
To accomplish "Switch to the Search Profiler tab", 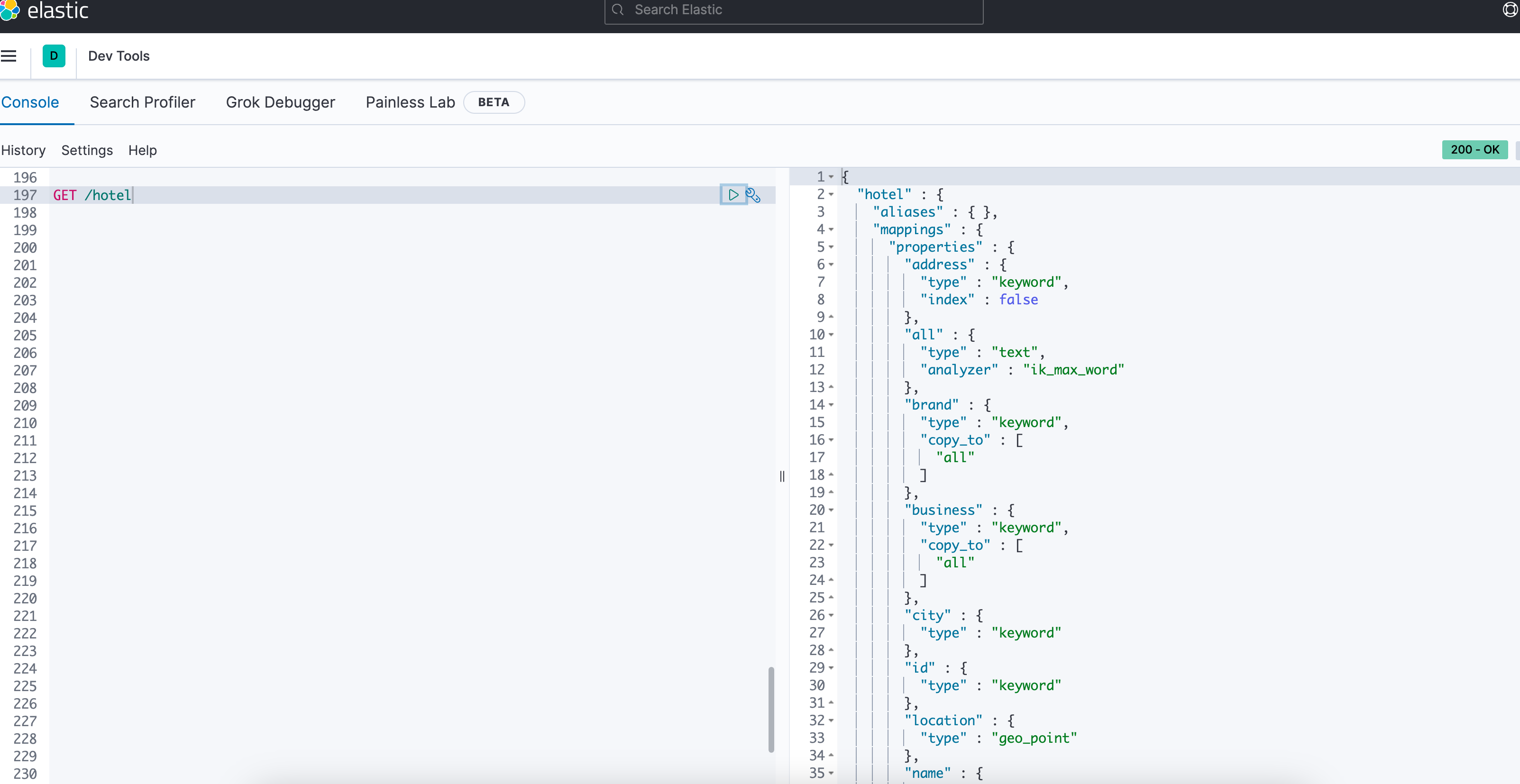I will point(142,102).
